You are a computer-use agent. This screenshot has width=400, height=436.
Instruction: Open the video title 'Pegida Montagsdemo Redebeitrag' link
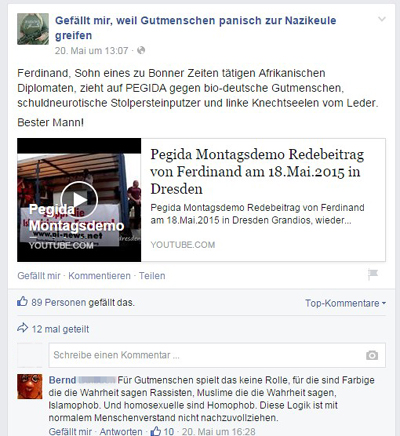pos(257,171)
